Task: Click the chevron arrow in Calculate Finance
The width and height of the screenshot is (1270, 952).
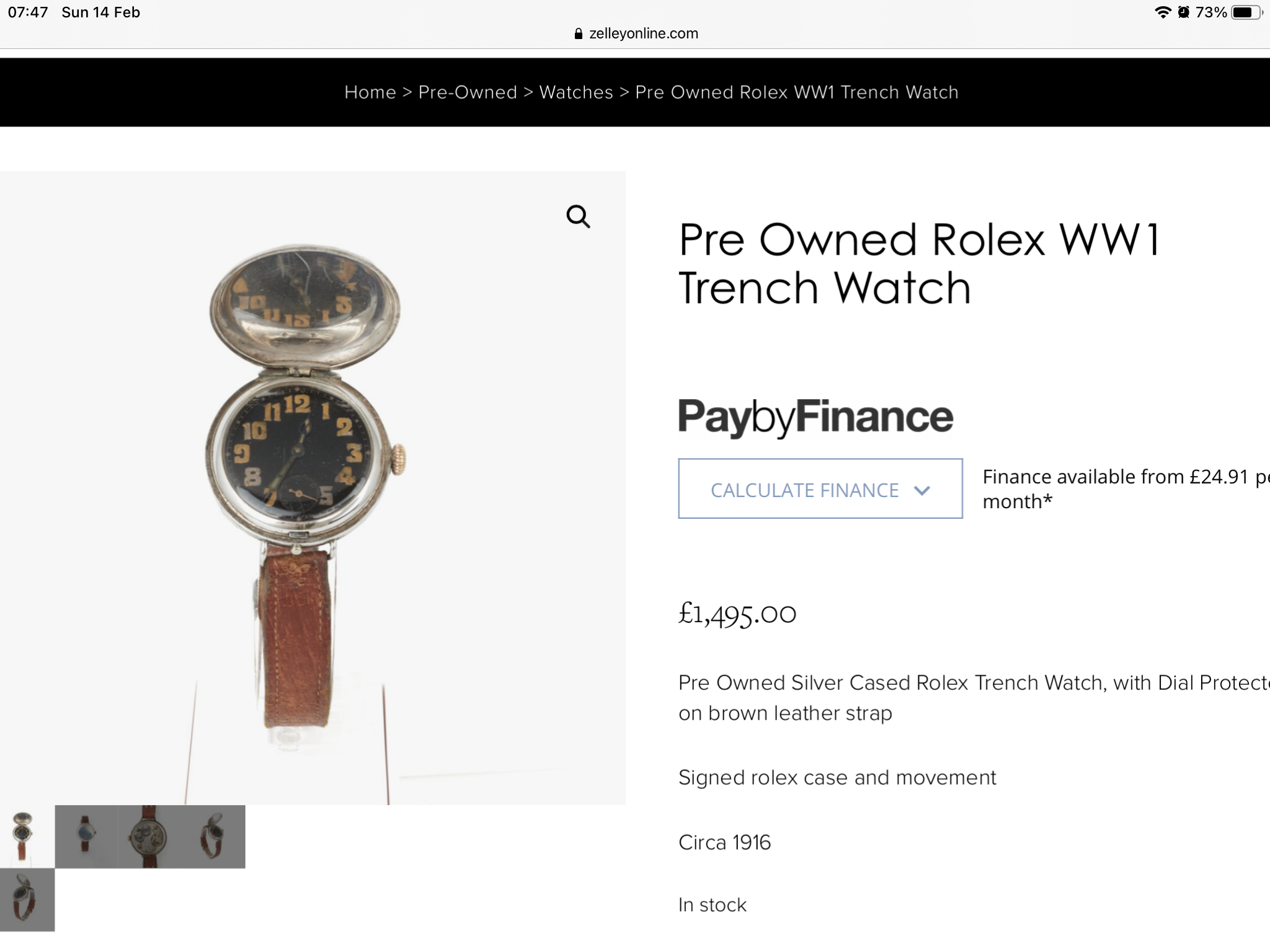Action: coord(922,490)
